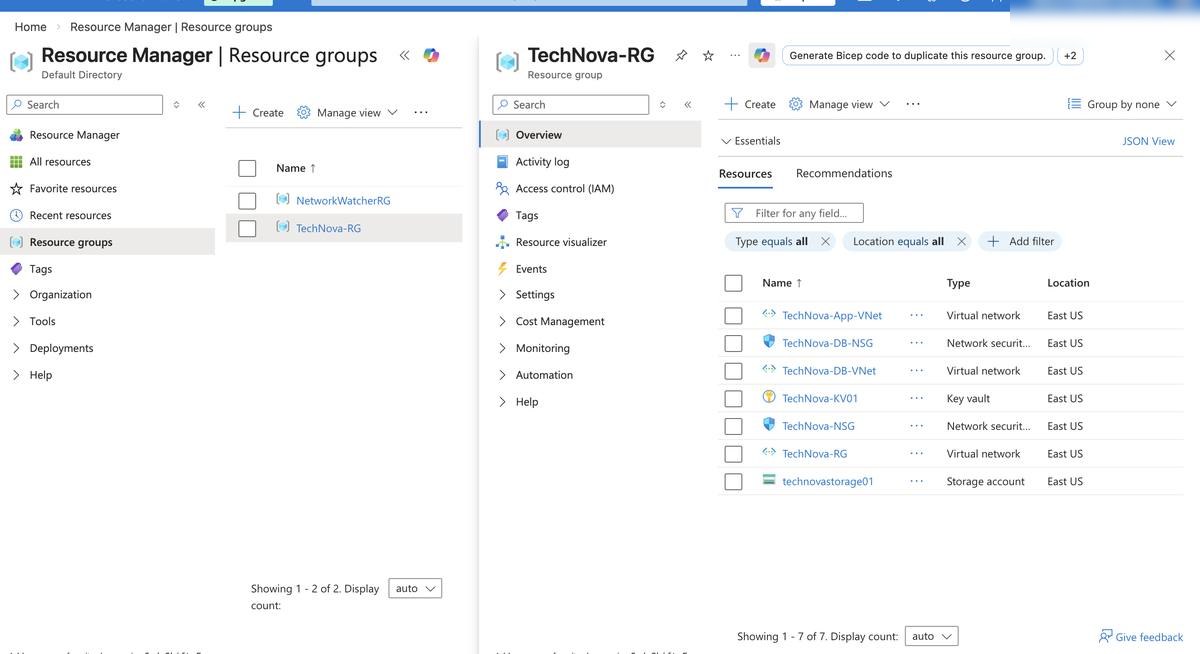Viewport: 1200px width, 654px height.
Task: Open resource list display count auto dropdown
Action: pyautogui.click(x=931, y=636)
